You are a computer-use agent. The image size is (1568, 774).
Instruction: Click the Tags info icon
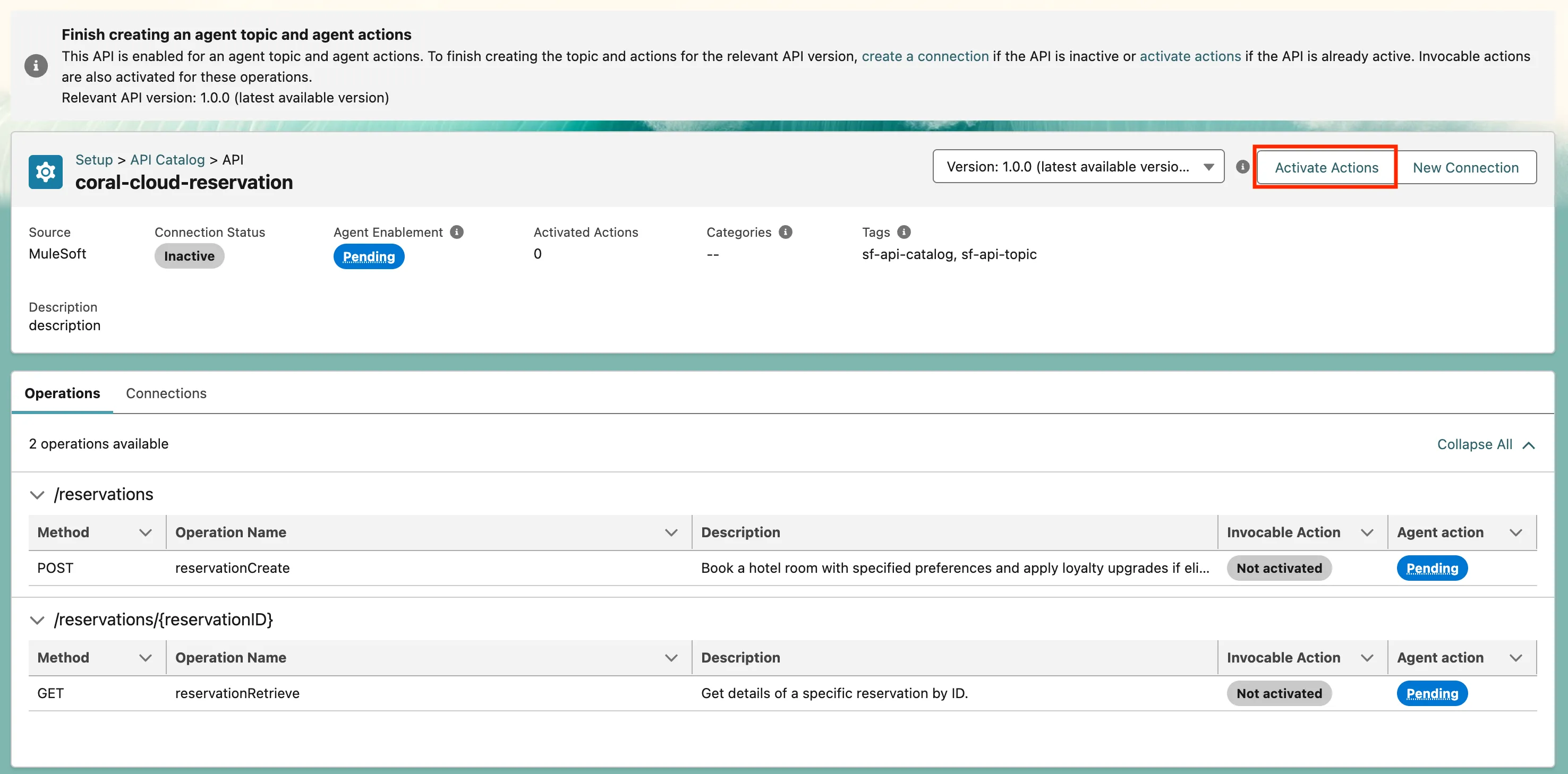click(904, 232)
